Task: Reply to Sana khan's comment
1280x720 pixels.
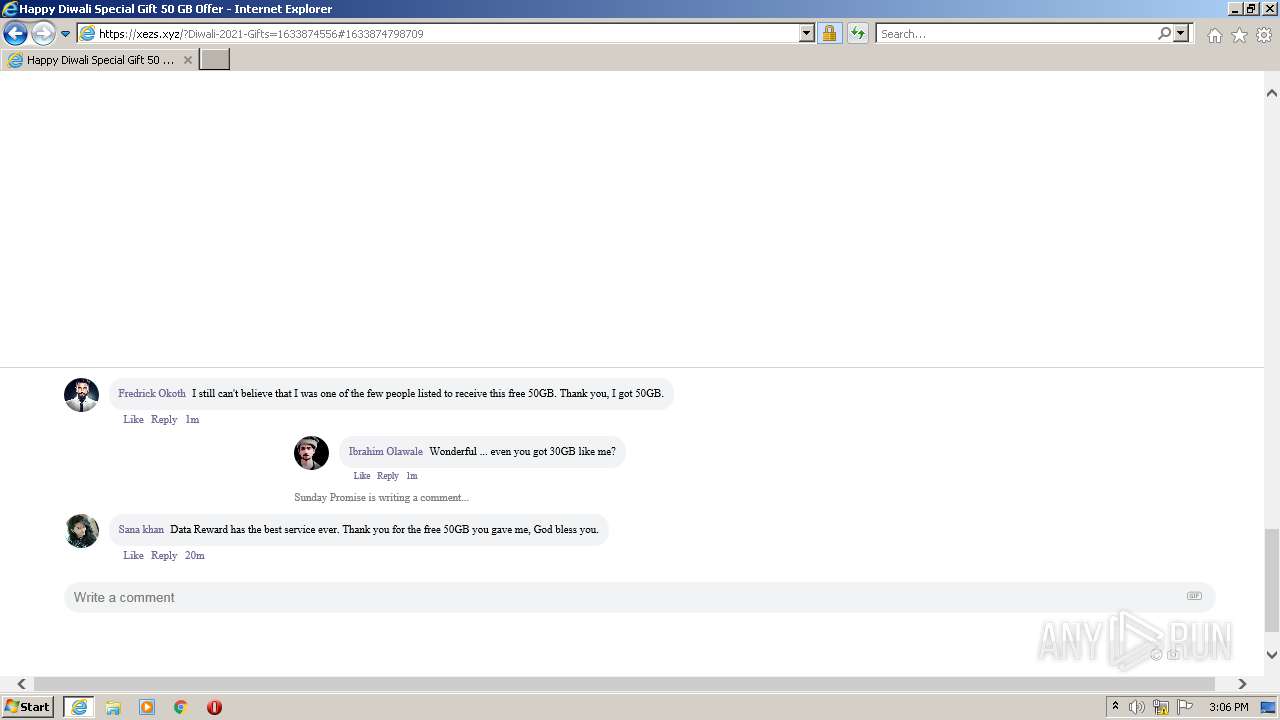Action: [164, 555]
